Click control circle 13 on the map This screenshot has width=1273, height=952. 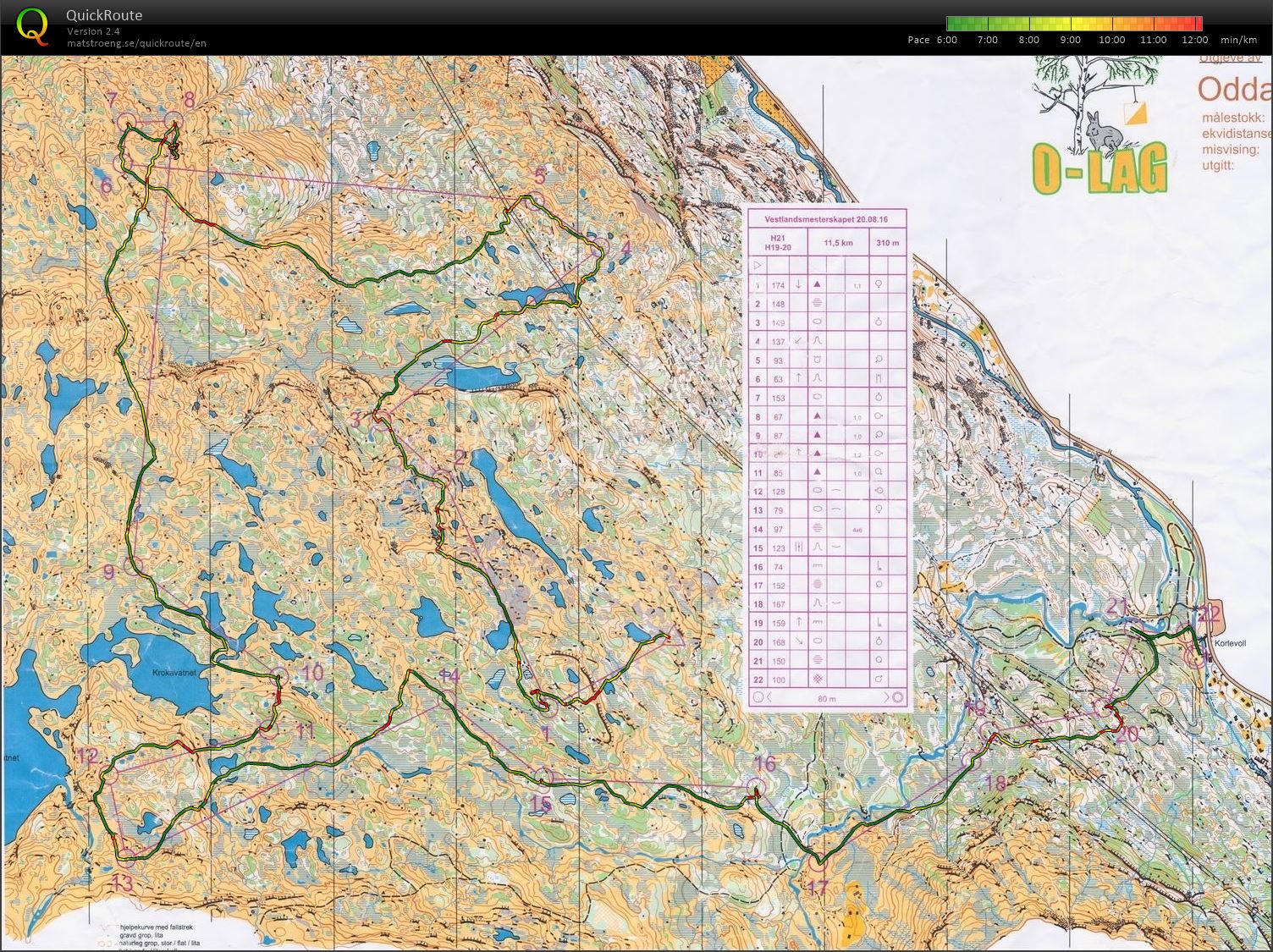tap(124, 856)
